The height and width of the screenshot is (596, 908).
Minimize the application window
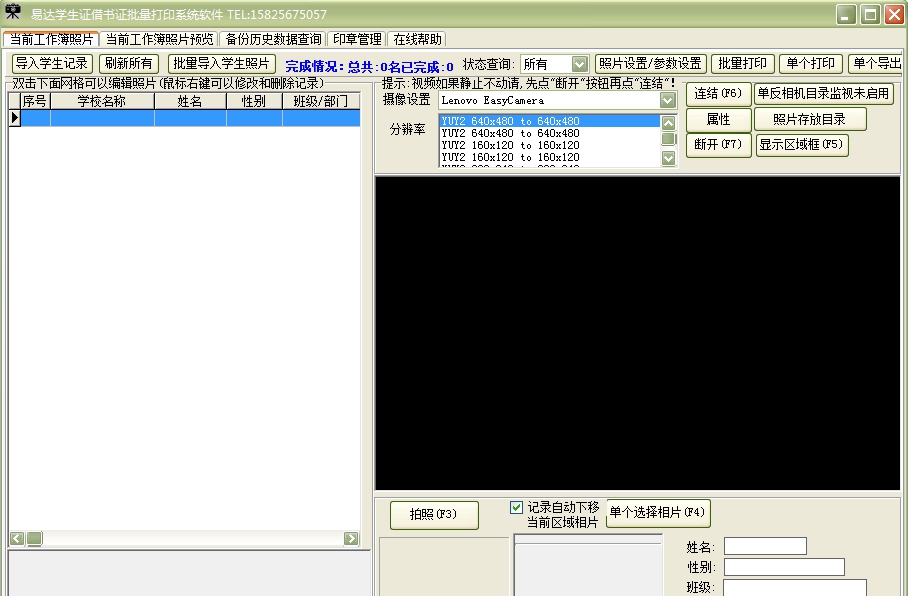tap(846, 14)
